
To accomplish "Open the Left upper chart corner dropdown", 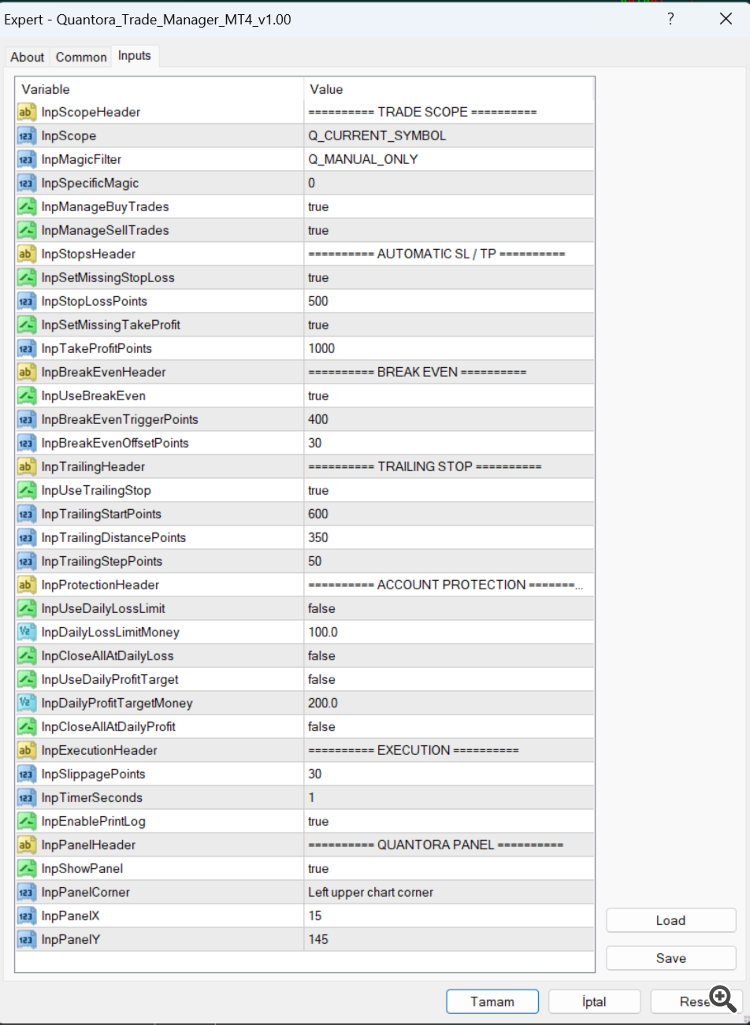I will 449,892.
